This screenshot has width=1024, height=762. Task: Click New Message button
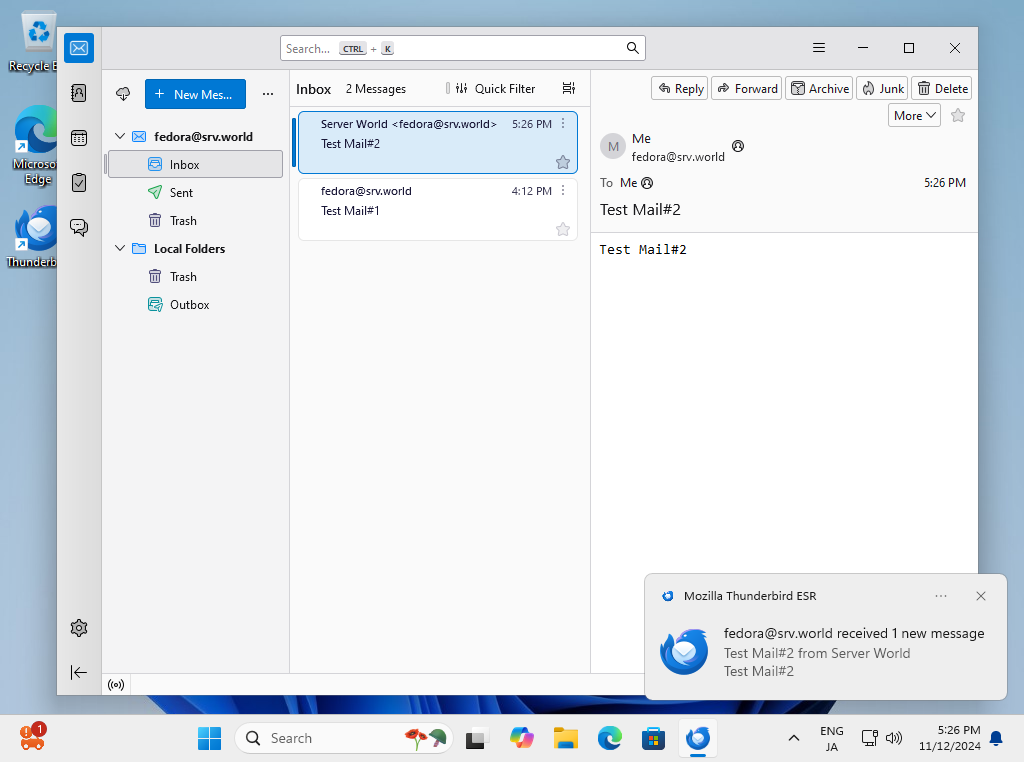(195, 94)
